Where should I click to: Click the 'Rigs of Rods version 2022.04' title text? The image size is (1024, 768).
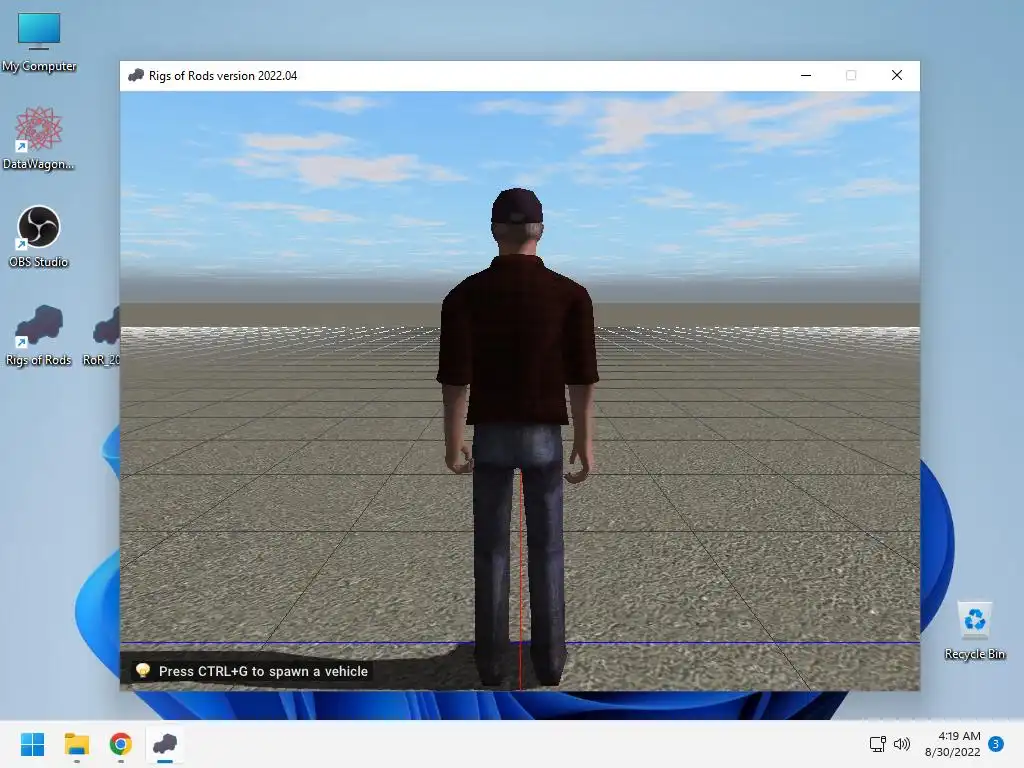pyautogui.click(x=223, y=76)
